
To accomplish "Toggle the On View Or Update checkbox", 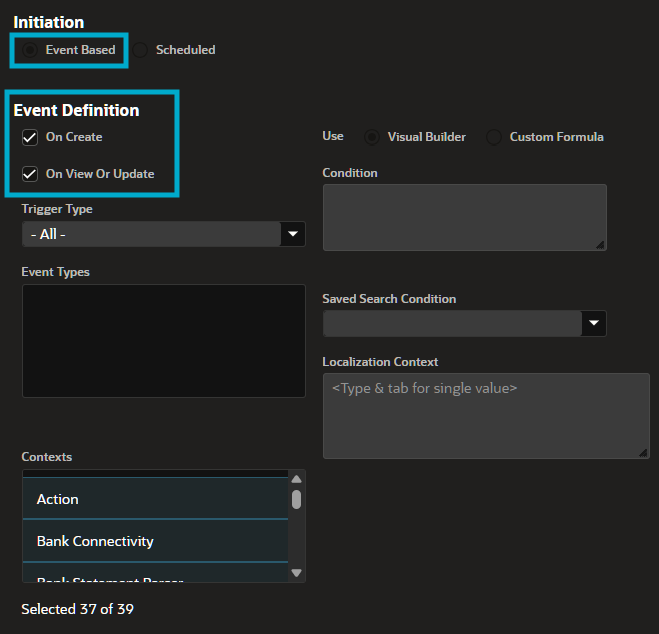I will tap(30, 174).
